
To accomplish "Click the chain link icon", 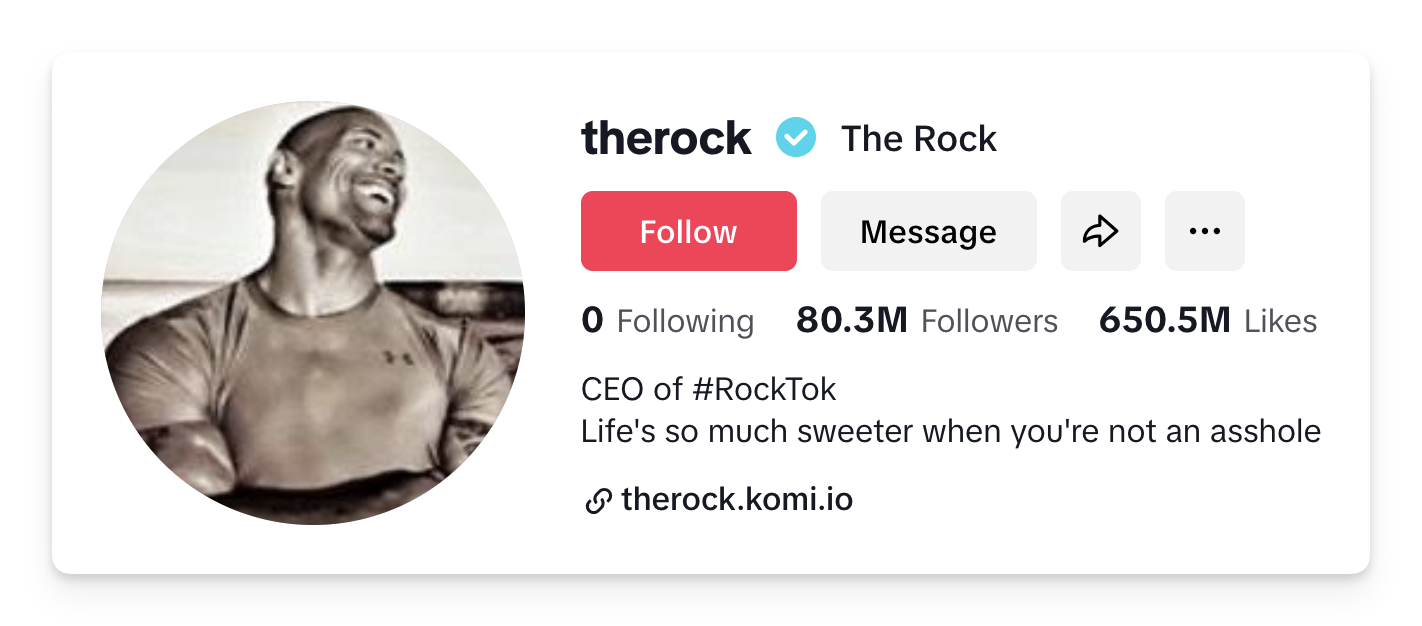I will point(597,501).
